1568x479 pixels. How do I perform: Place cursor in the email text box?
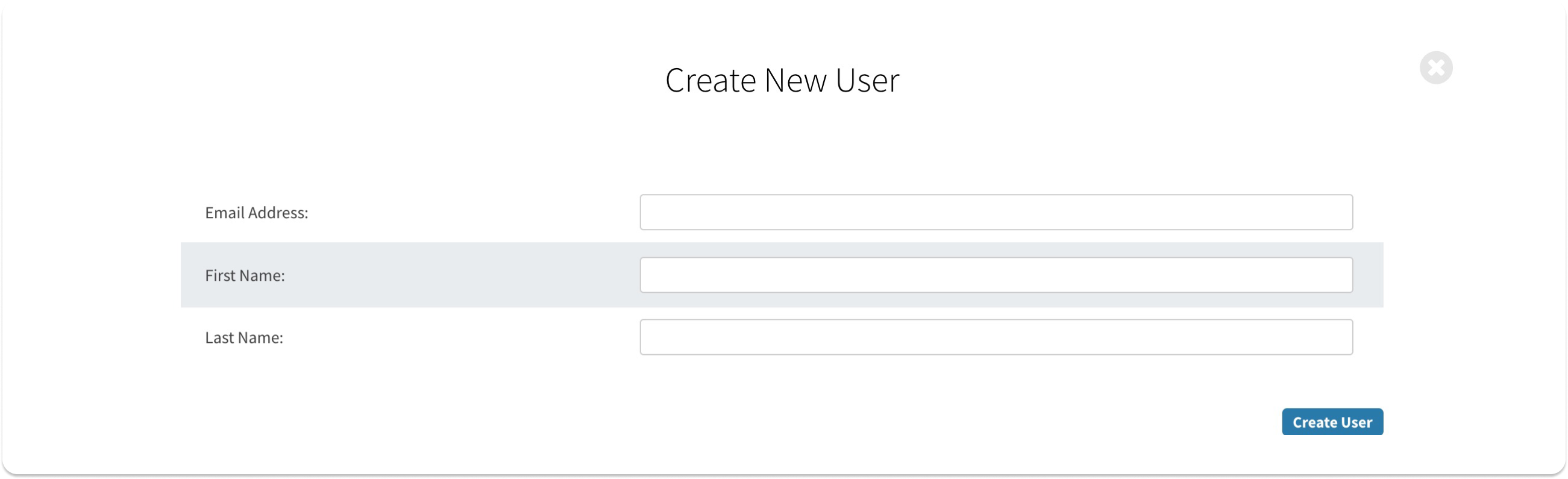point(996,213)
